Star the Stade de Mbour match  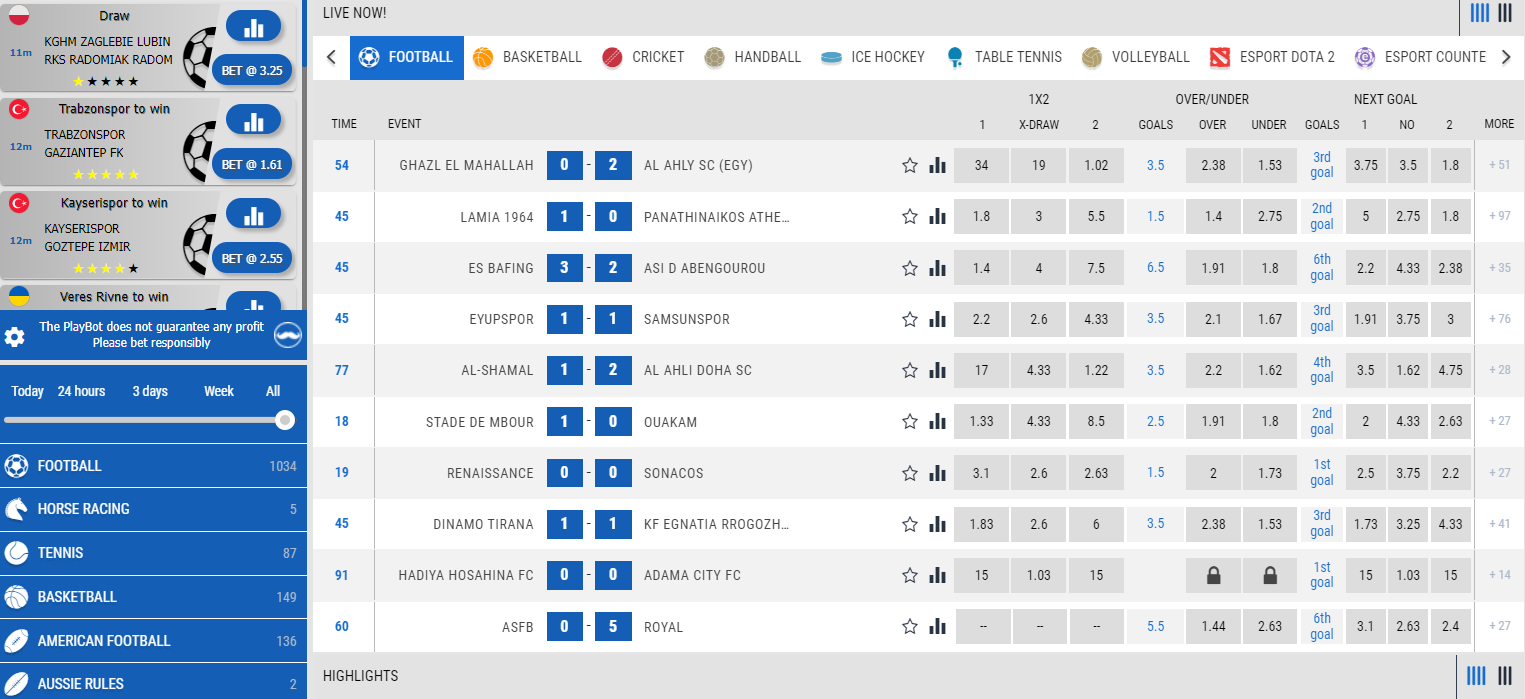pos(910,422)
